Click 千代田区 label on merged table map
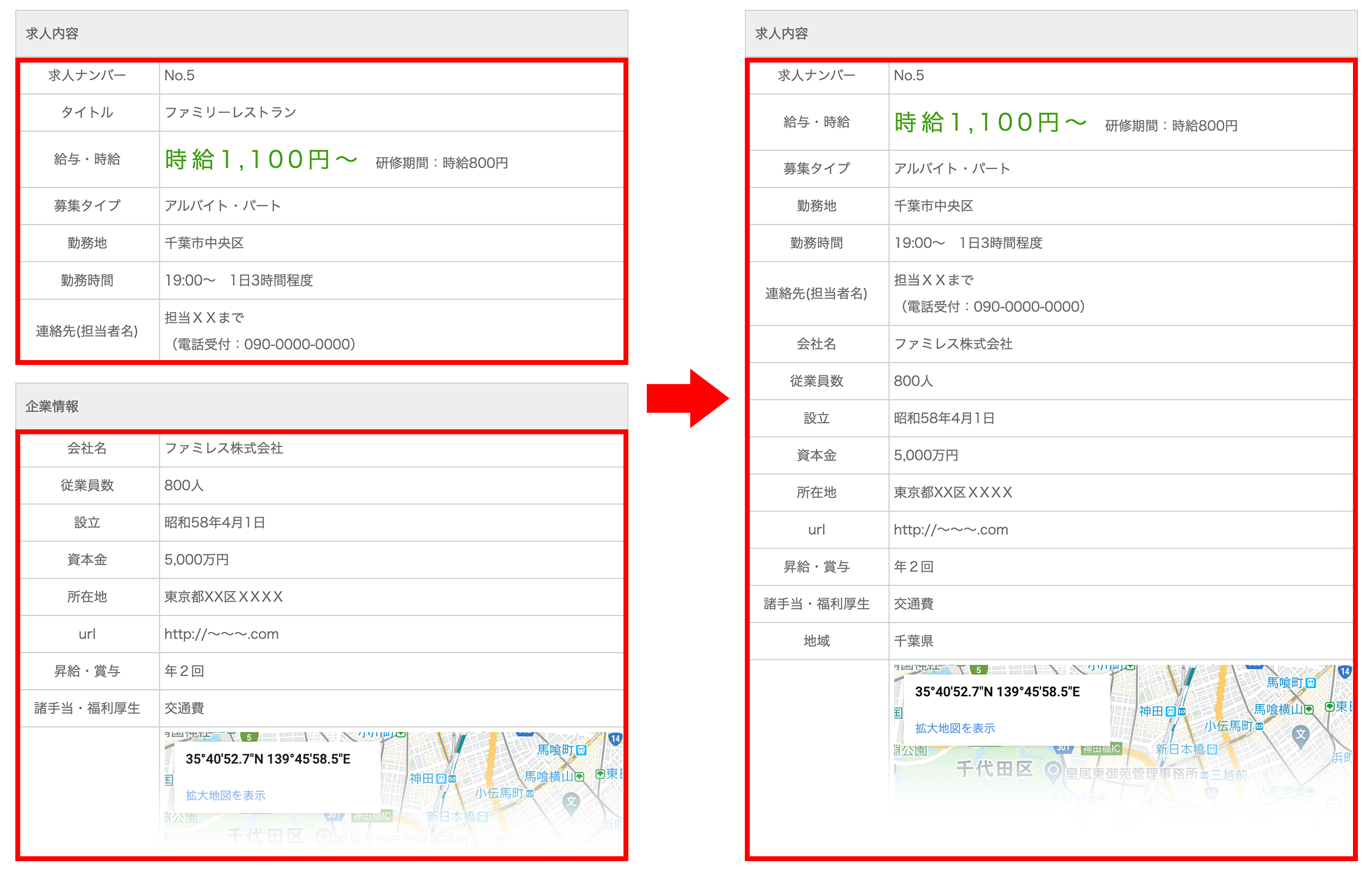The width and height of the screenshot is (1372, 871). [x=994, y=769]
